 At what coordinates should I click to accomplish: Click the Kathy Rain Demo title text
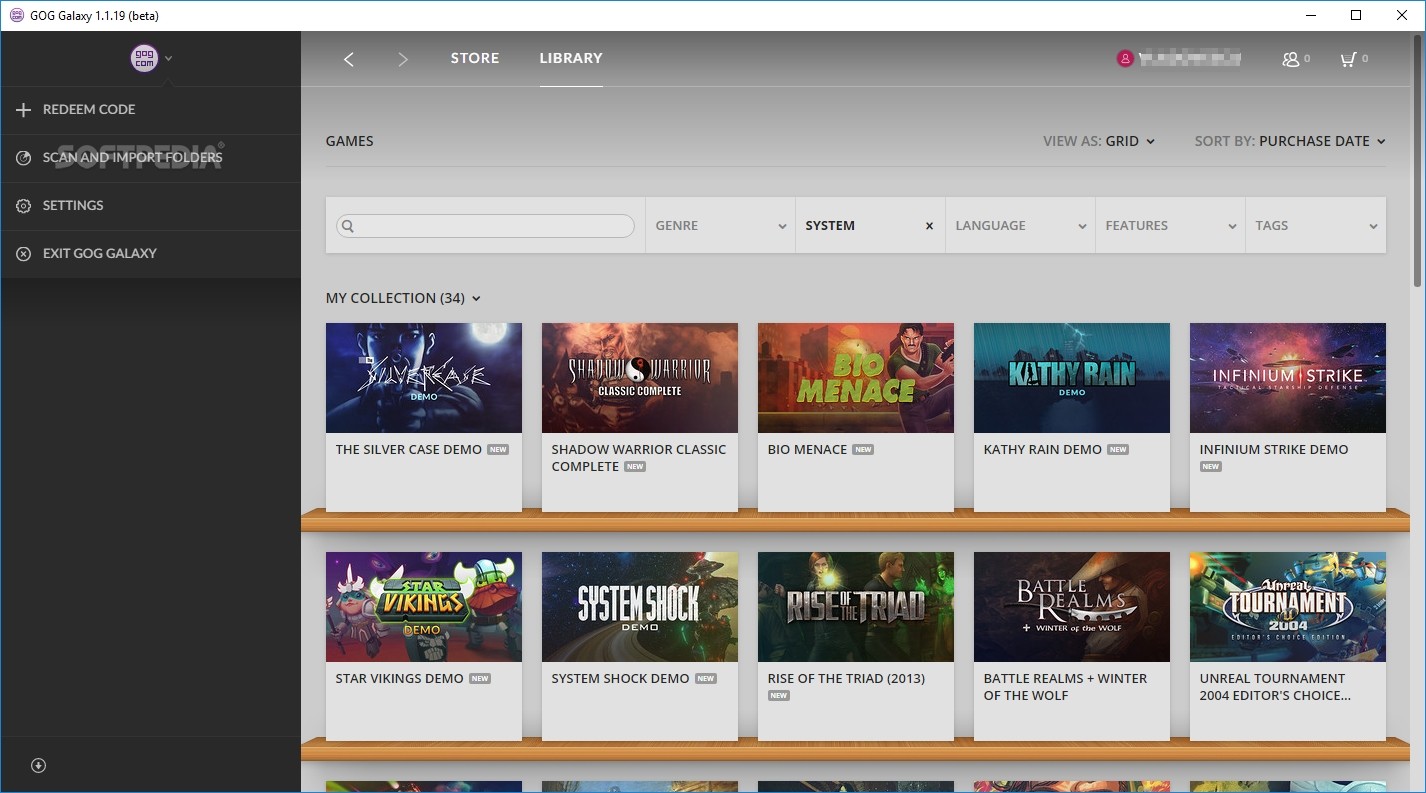point(1043,450)
